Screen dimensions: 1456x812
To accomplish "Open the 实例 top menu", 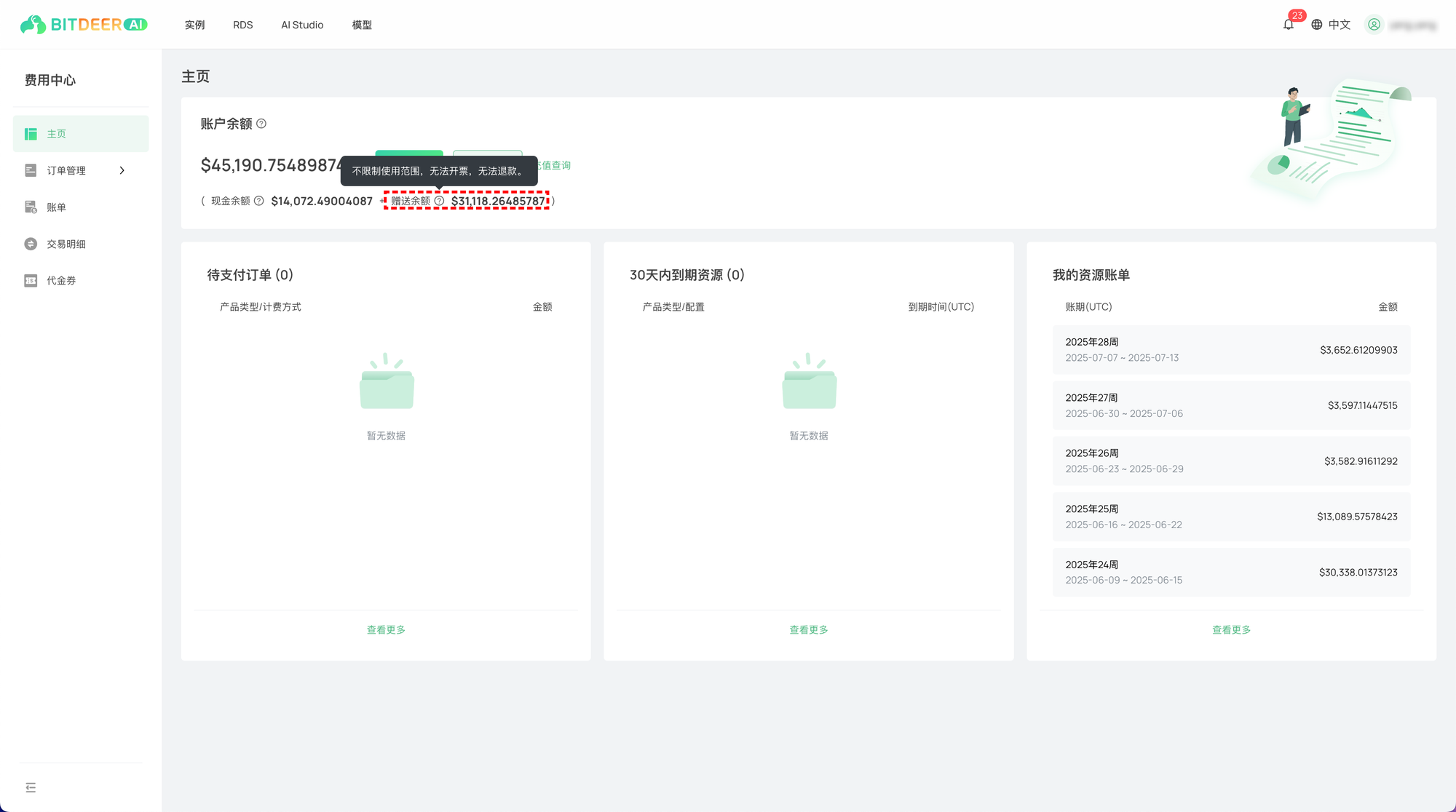I will pyautogui.click(x=194, y=25).
